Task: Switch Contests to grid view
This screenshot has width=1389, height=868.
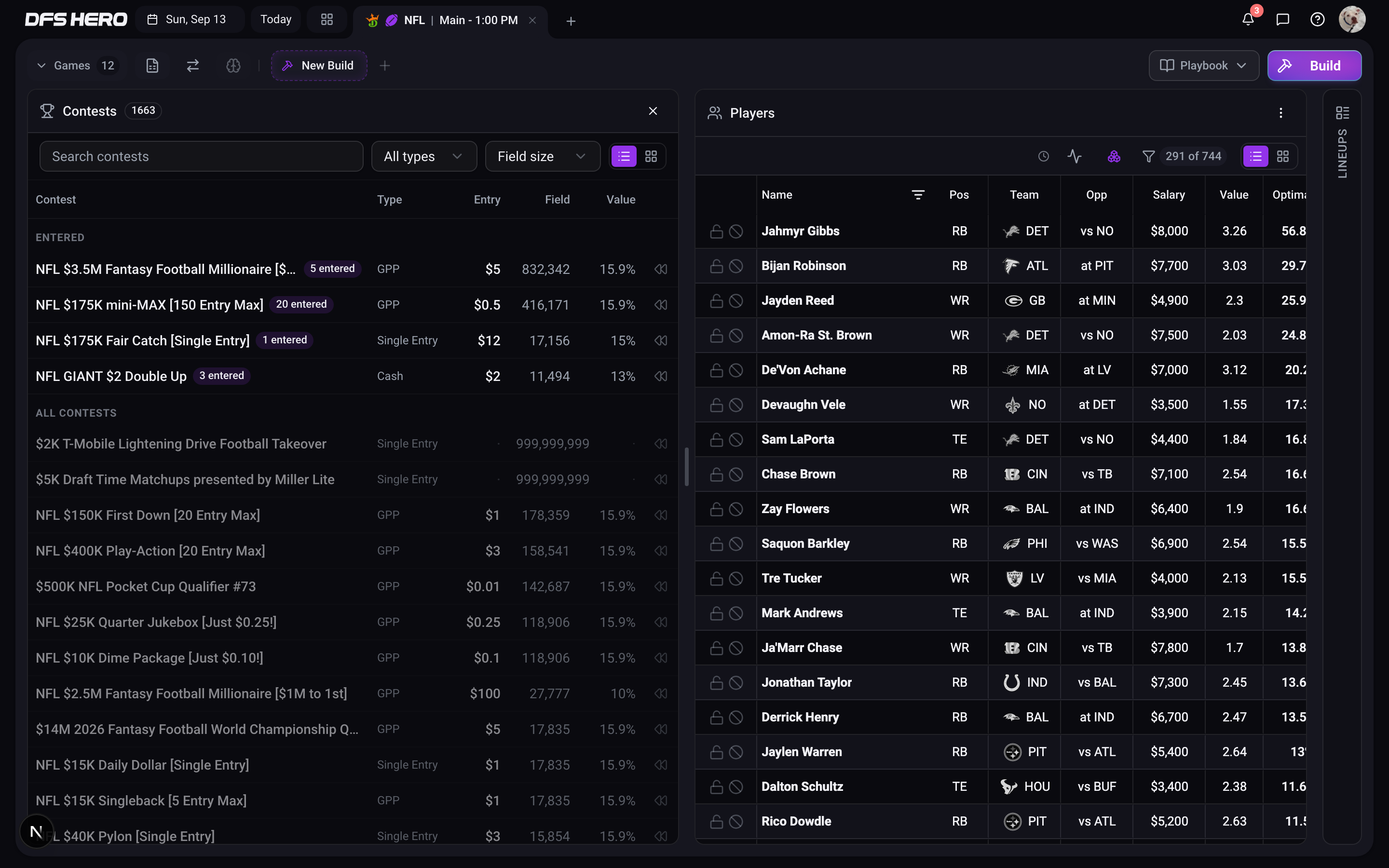Action: point(651,156)
